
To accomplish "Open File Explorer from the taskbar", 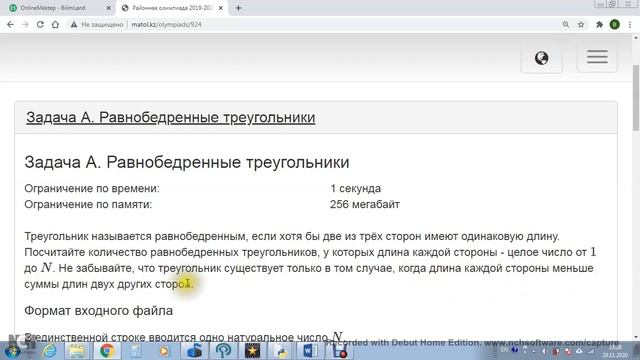I will tap(77, 351).
